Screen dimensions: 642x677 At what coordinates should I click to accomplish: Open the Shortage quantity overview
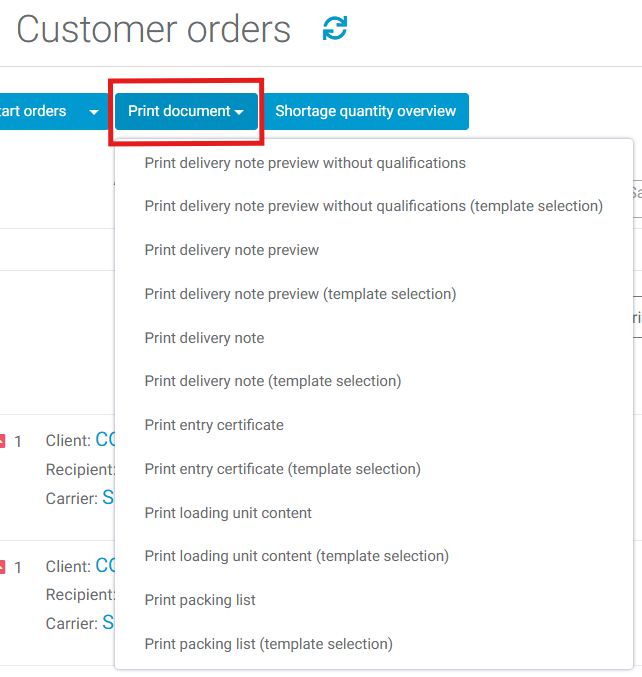(x=365, y=111)
